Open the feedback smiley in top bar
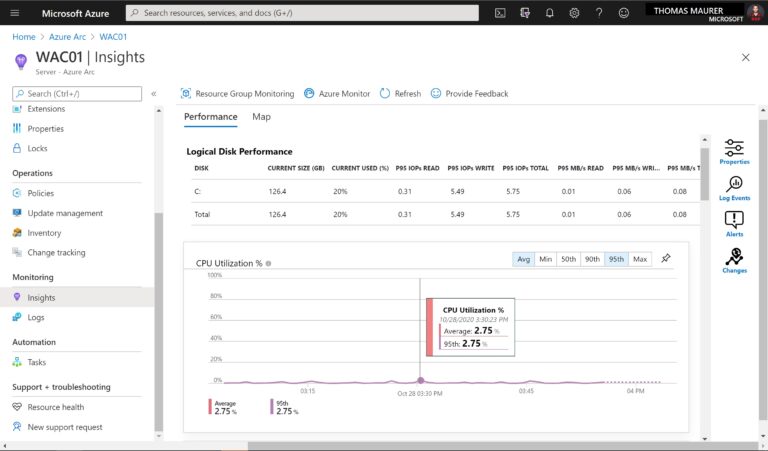 point(624,13)
